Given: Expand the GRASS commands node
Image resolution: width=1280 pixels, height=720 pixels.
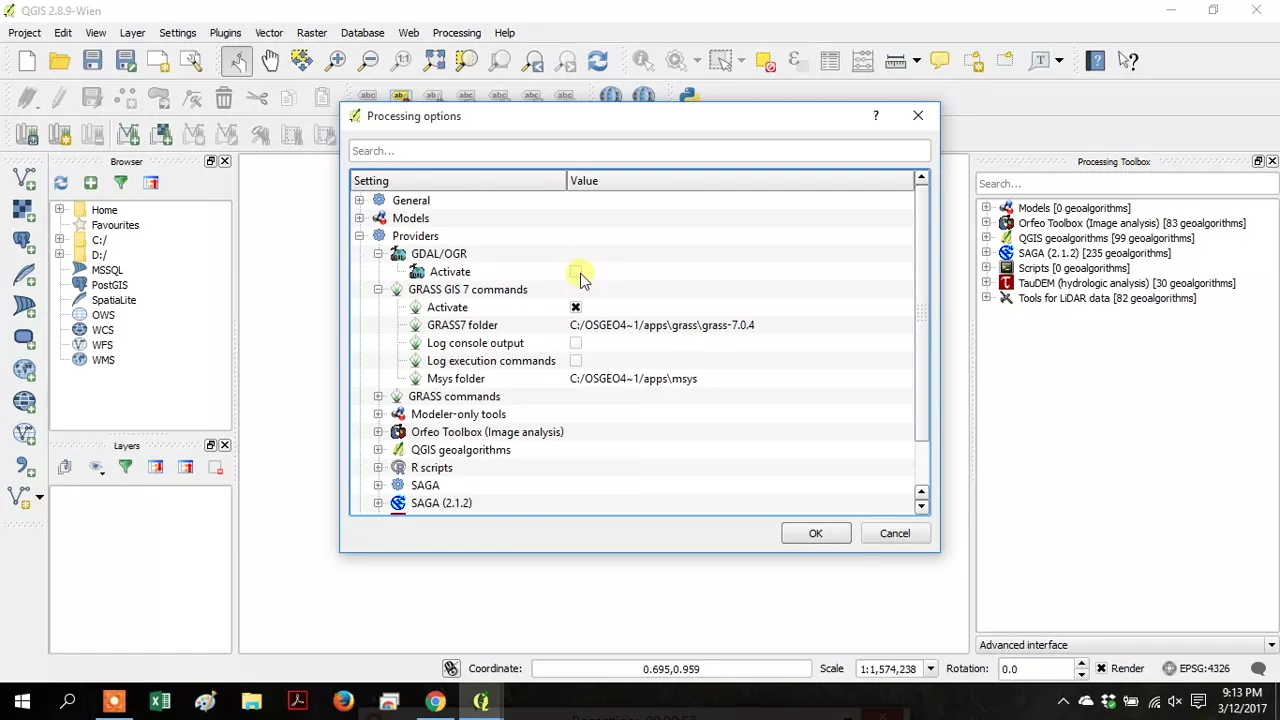Looking at the screenshot, I should click(378, 397).
